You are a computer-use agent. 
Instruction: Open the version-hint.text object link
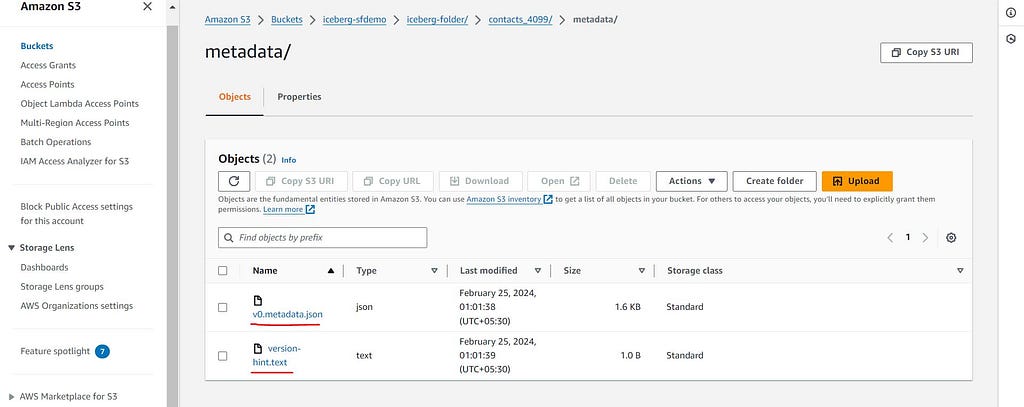pos(277,355)
